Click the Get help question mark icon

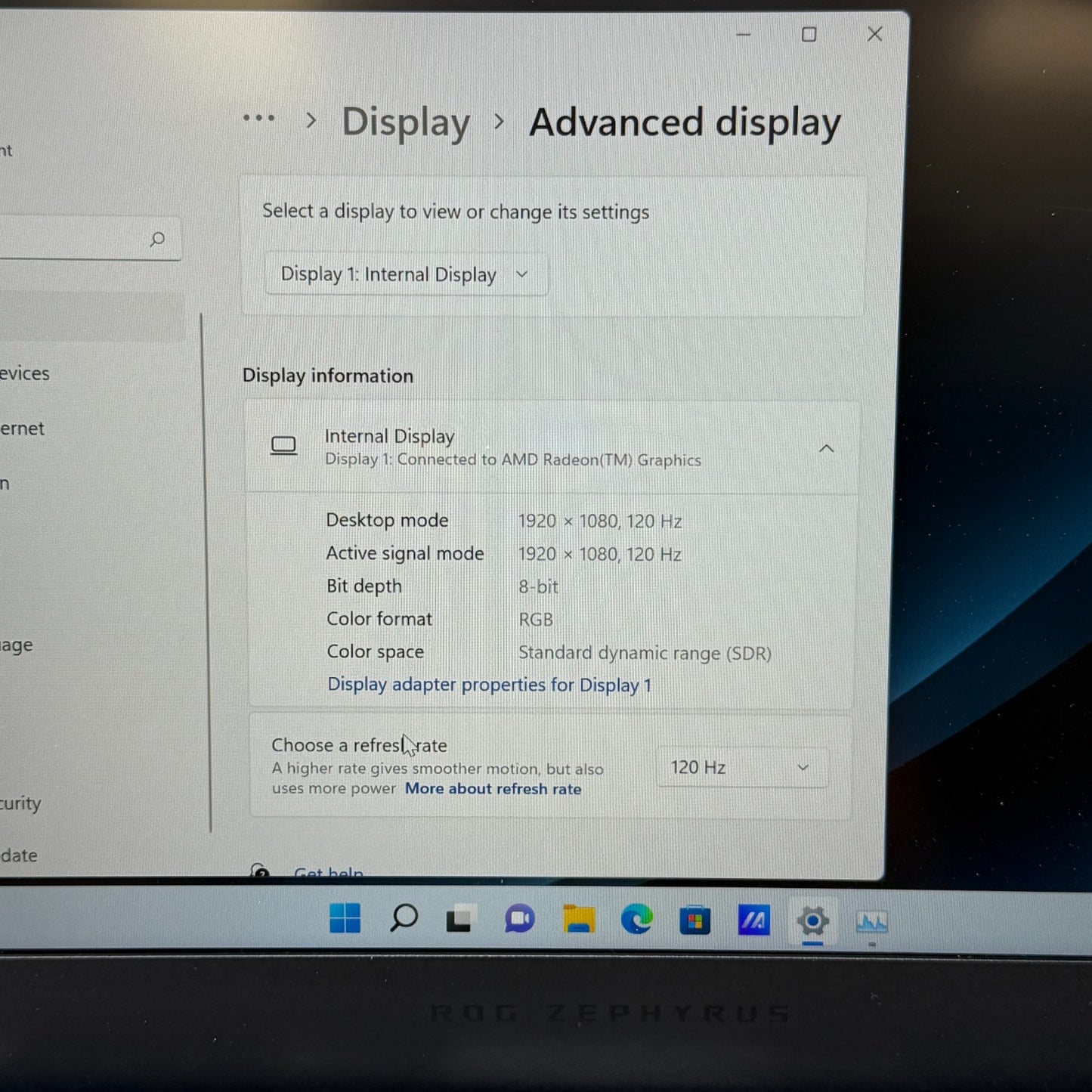[x=261, y=871]
